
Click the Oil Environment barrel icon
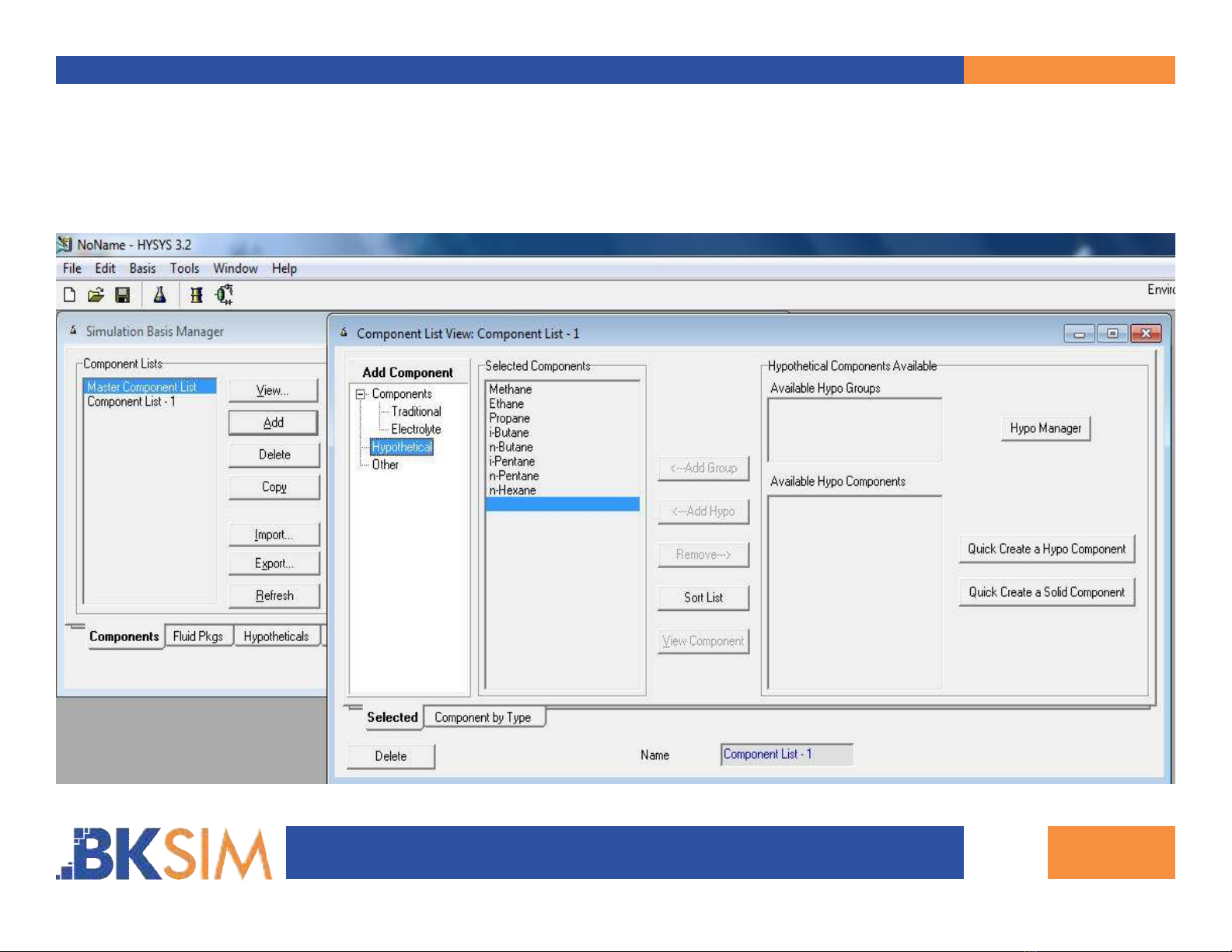coord(197,295)
